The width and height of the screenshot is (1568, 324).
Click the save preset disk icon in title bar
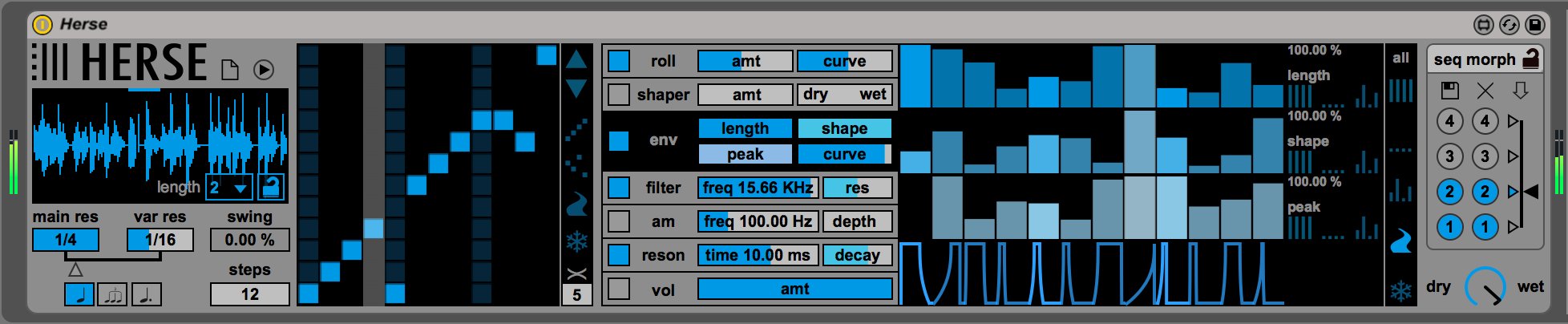[1534, 25]
